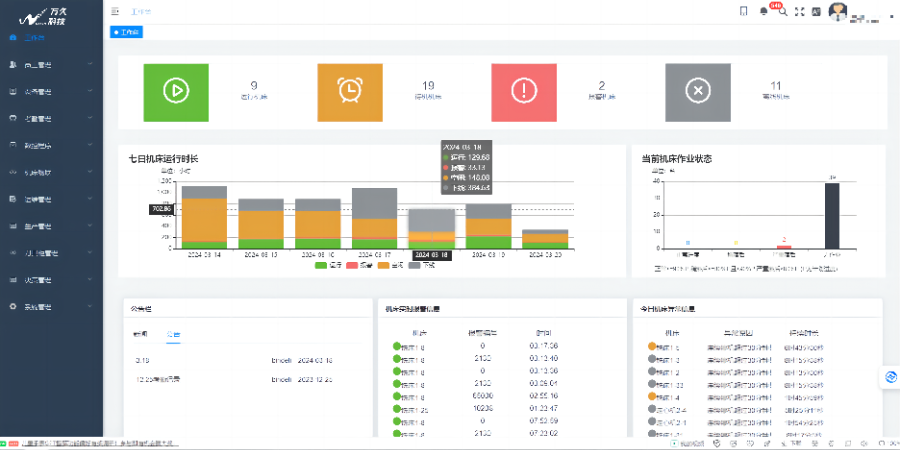Open the user avatar menu
900x450 pixels.
click(x=838, y=12)
